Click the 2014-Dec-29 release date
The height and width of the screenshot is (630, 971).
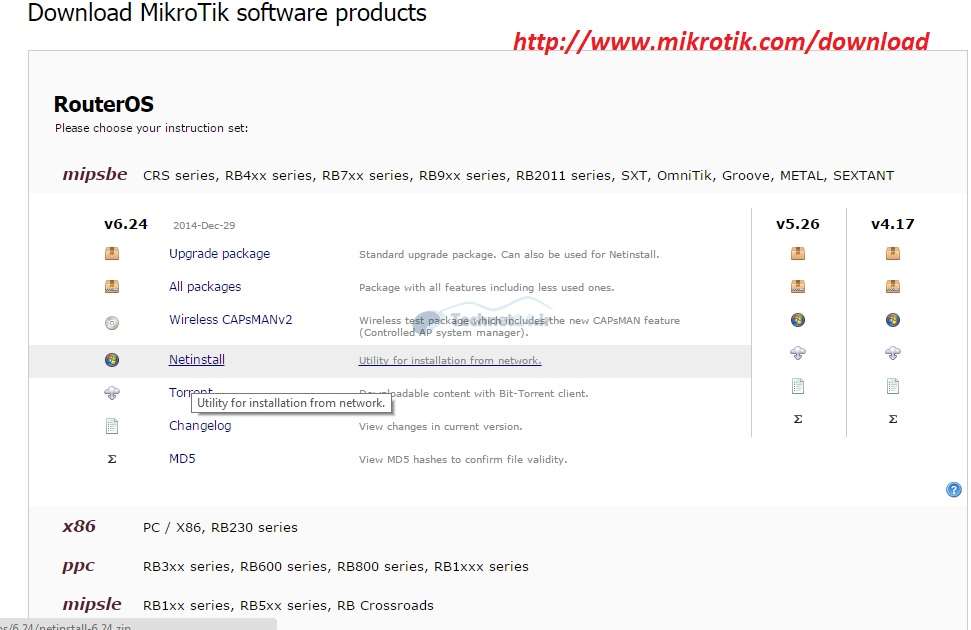[204, 225]
